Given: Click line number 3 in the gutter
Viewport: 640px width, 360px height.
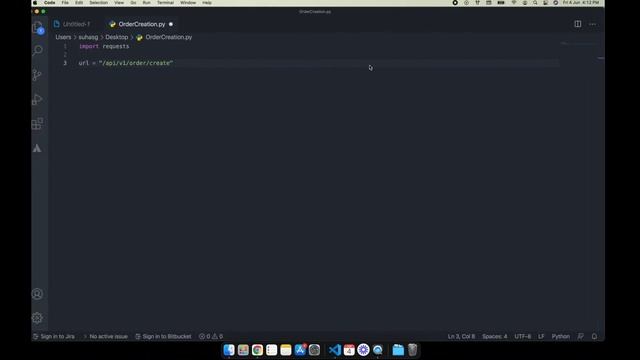Looking at the screenshot, I should point(65,63).
